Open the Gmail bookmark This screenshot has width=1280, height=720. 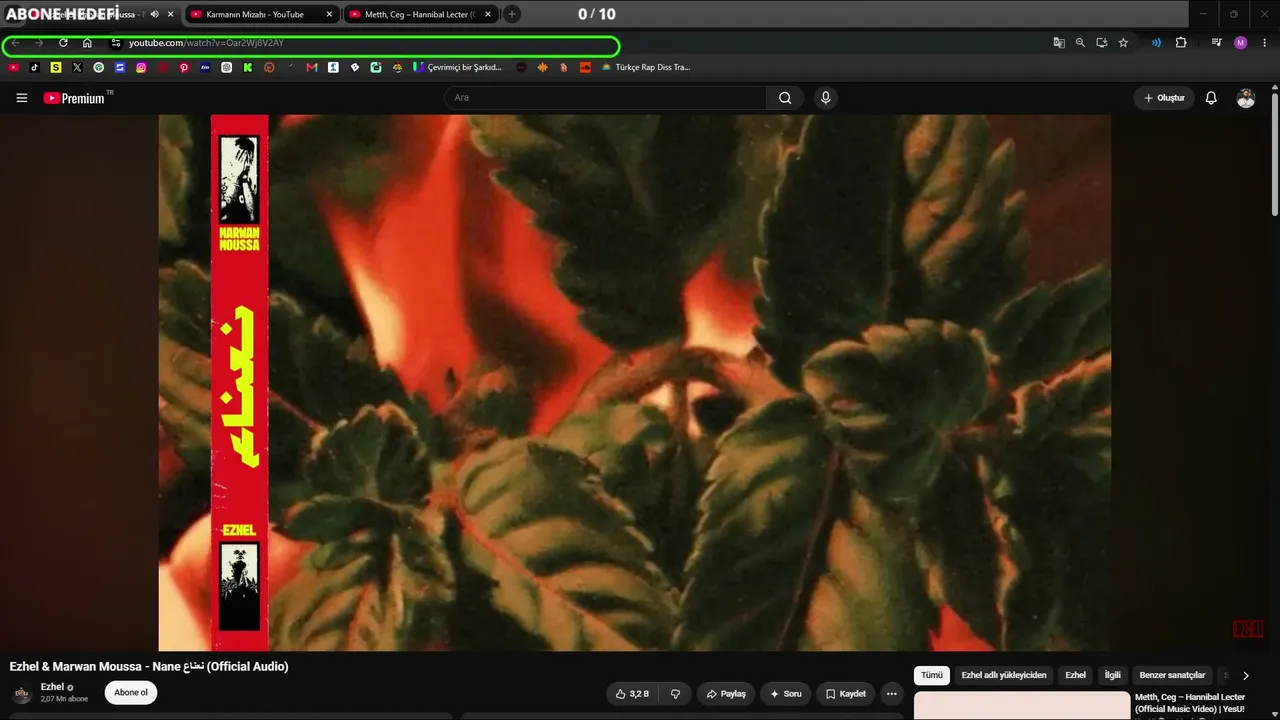312,68
